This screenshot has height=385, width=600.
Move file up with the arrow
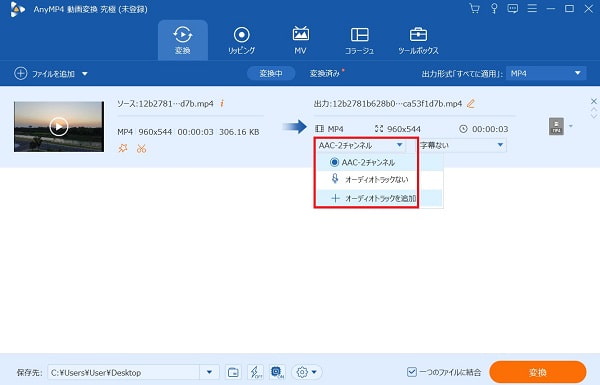coord(593,109)
